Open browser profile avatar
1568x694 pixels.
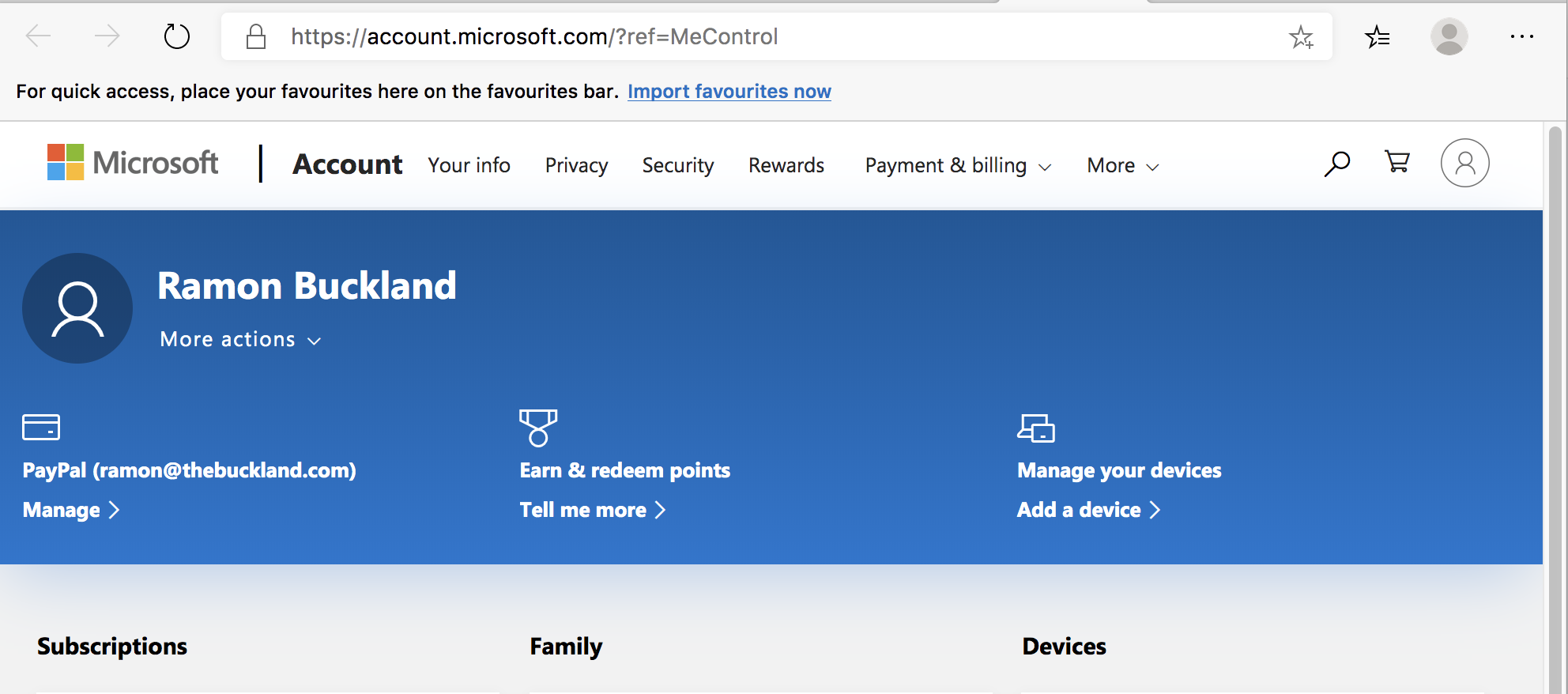1449,36
